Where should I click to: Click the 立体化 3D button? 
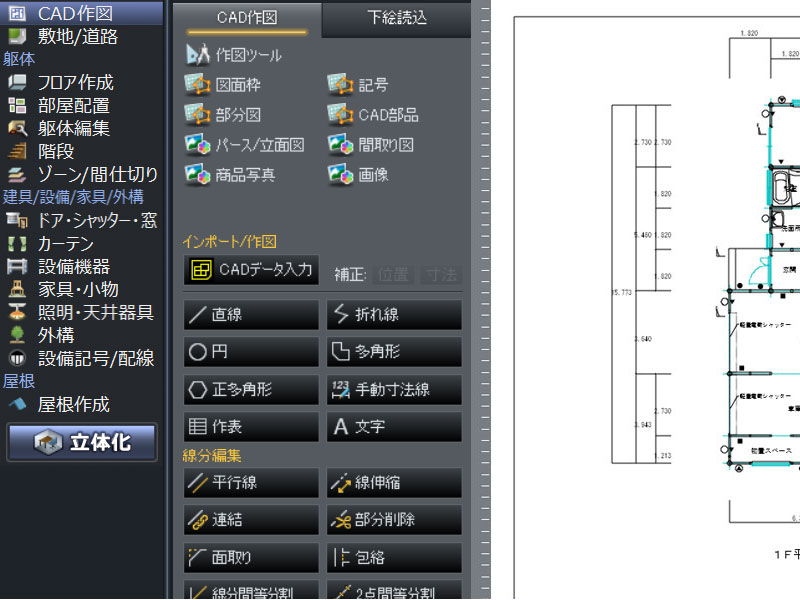(82, 442)
